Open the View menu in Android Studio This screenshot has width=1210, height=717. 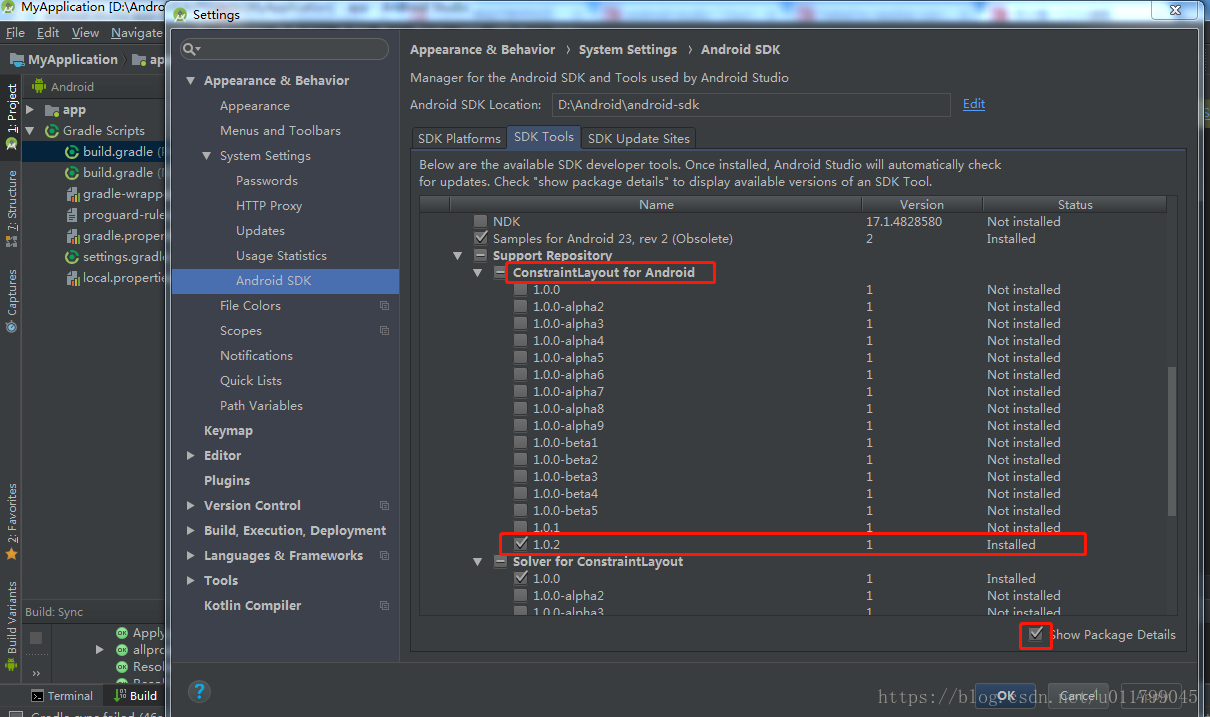point(85,33)
